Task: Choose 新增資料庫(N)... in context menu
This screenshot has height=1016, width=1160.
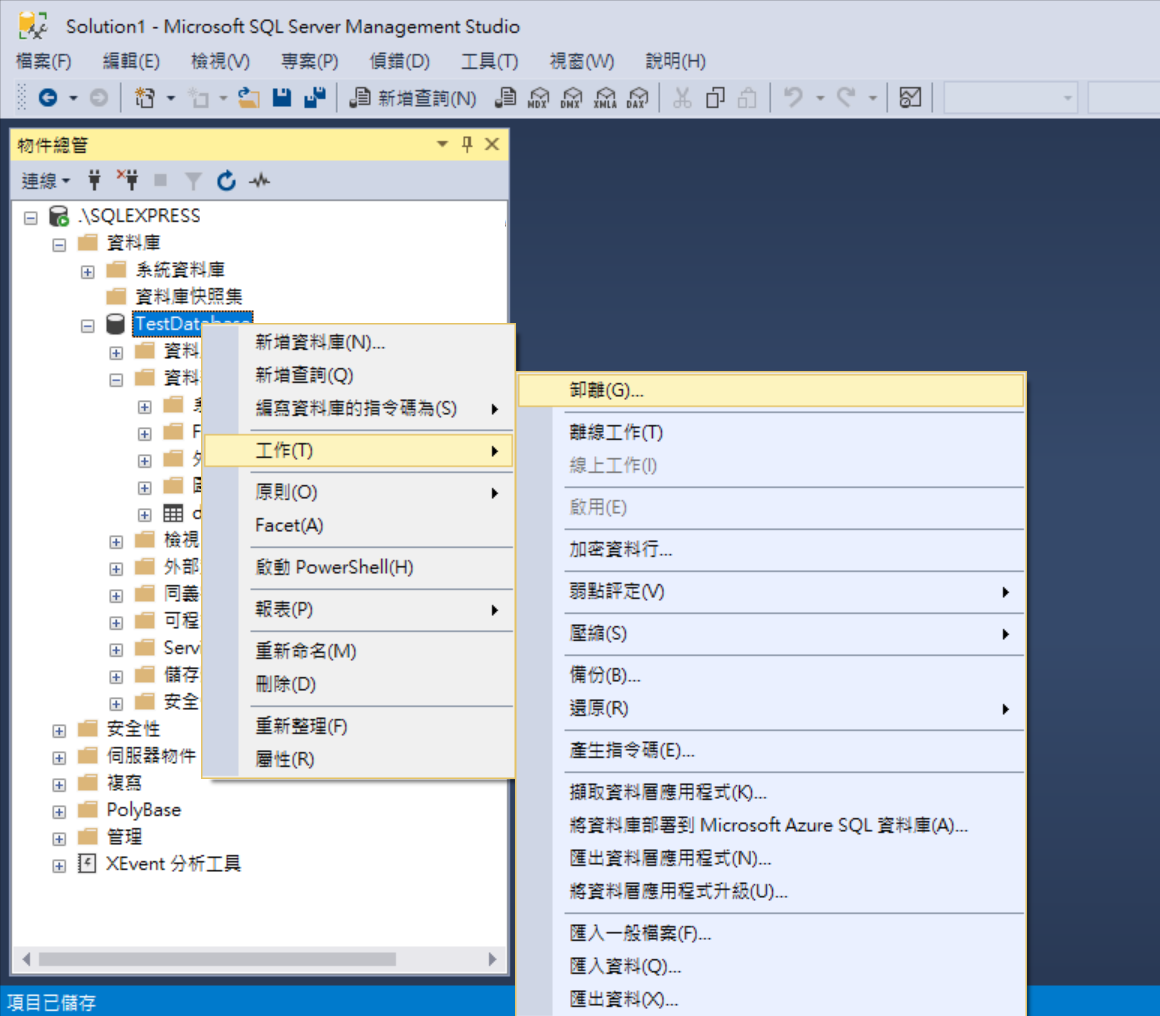Action: 358,342
